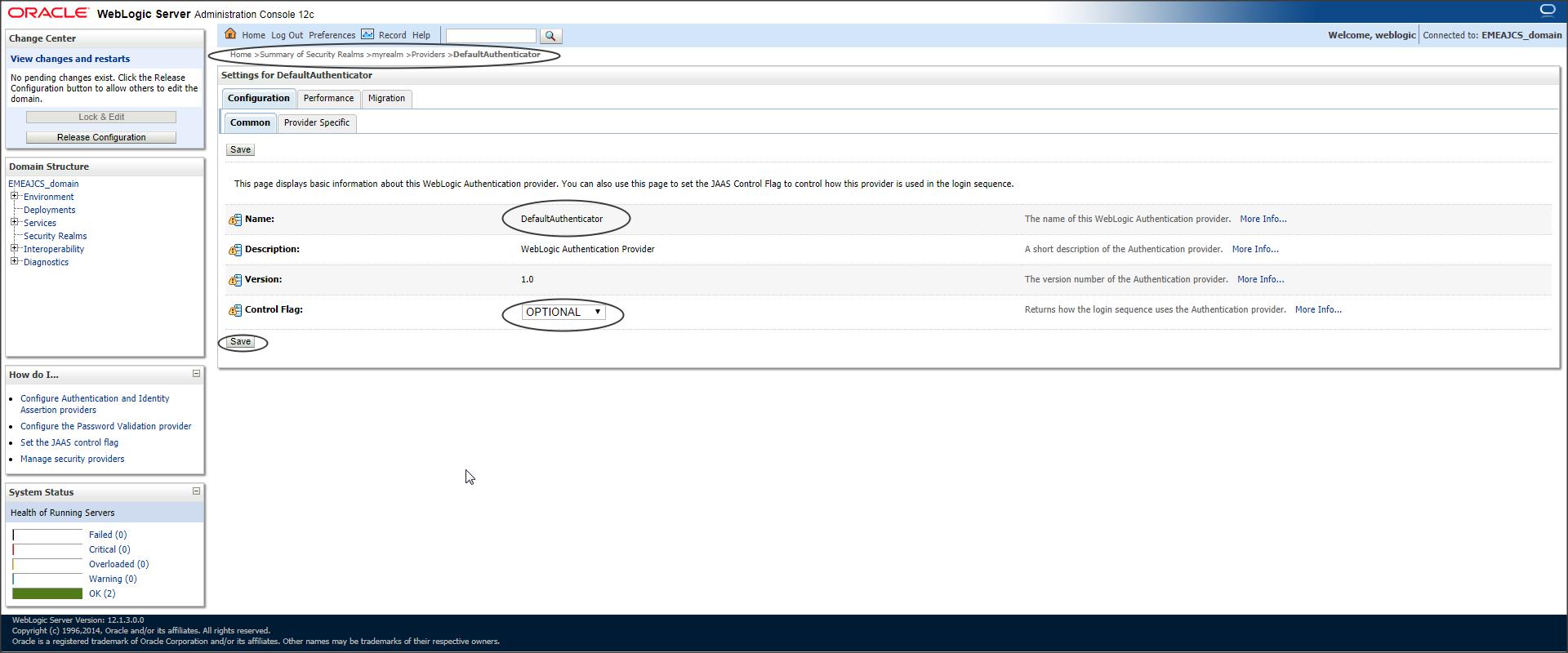Viewport: 1568px width, 653px height.
Task: Click OK (2) server status link
Action: (102, 593)
